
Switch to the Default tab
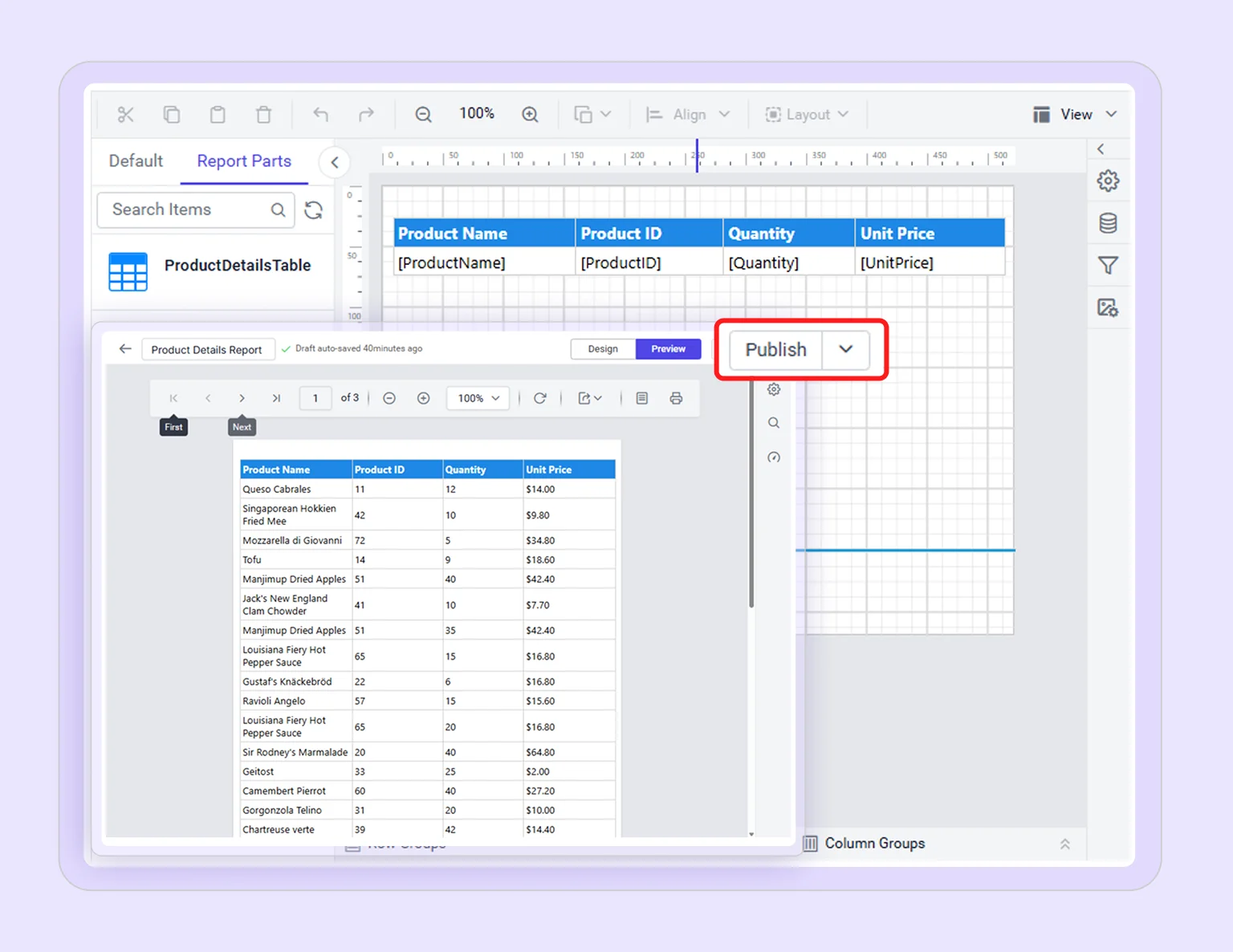135,161
